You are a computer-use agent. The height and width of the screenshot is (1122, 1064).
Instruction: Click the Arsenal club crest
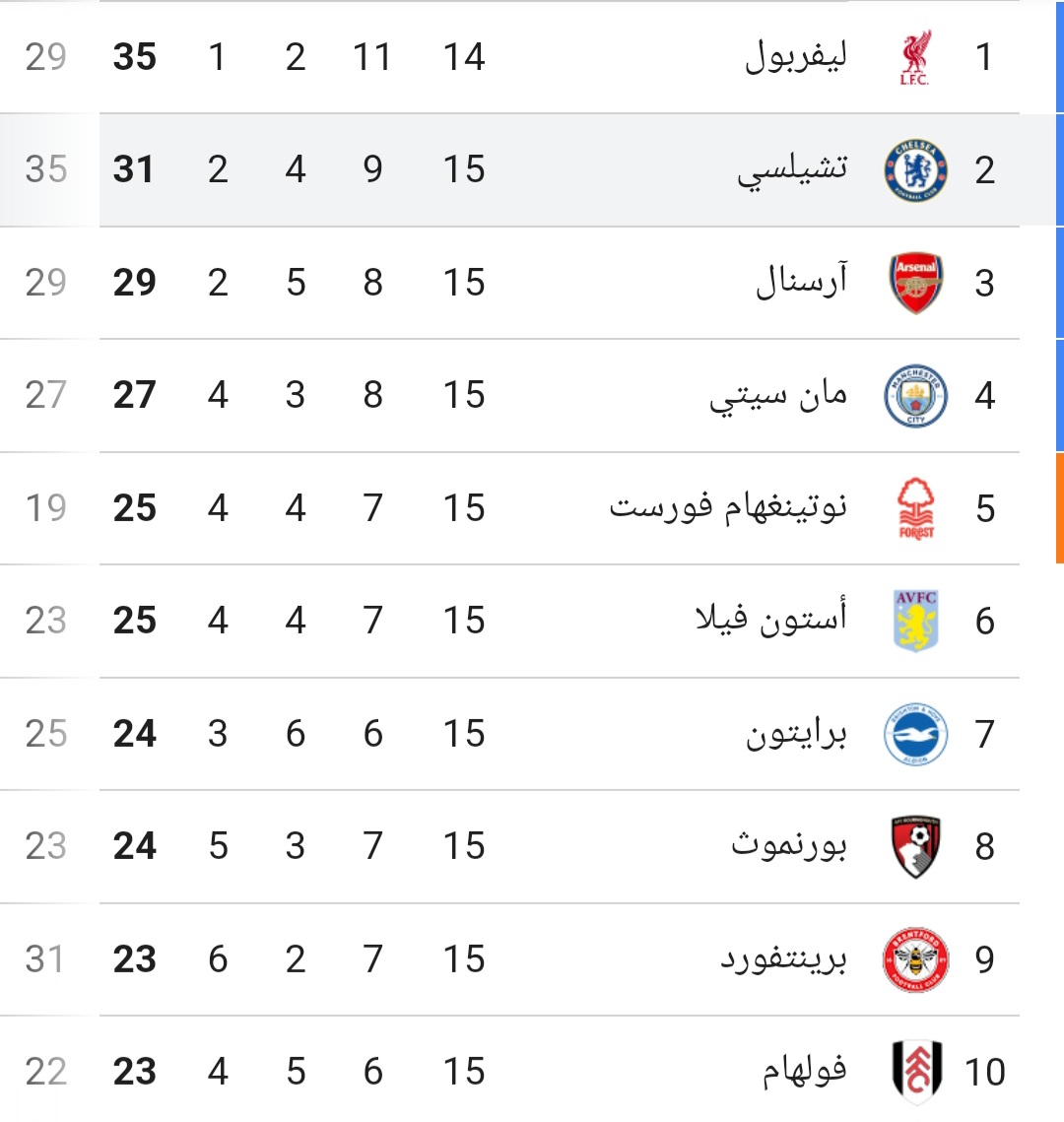916,283
